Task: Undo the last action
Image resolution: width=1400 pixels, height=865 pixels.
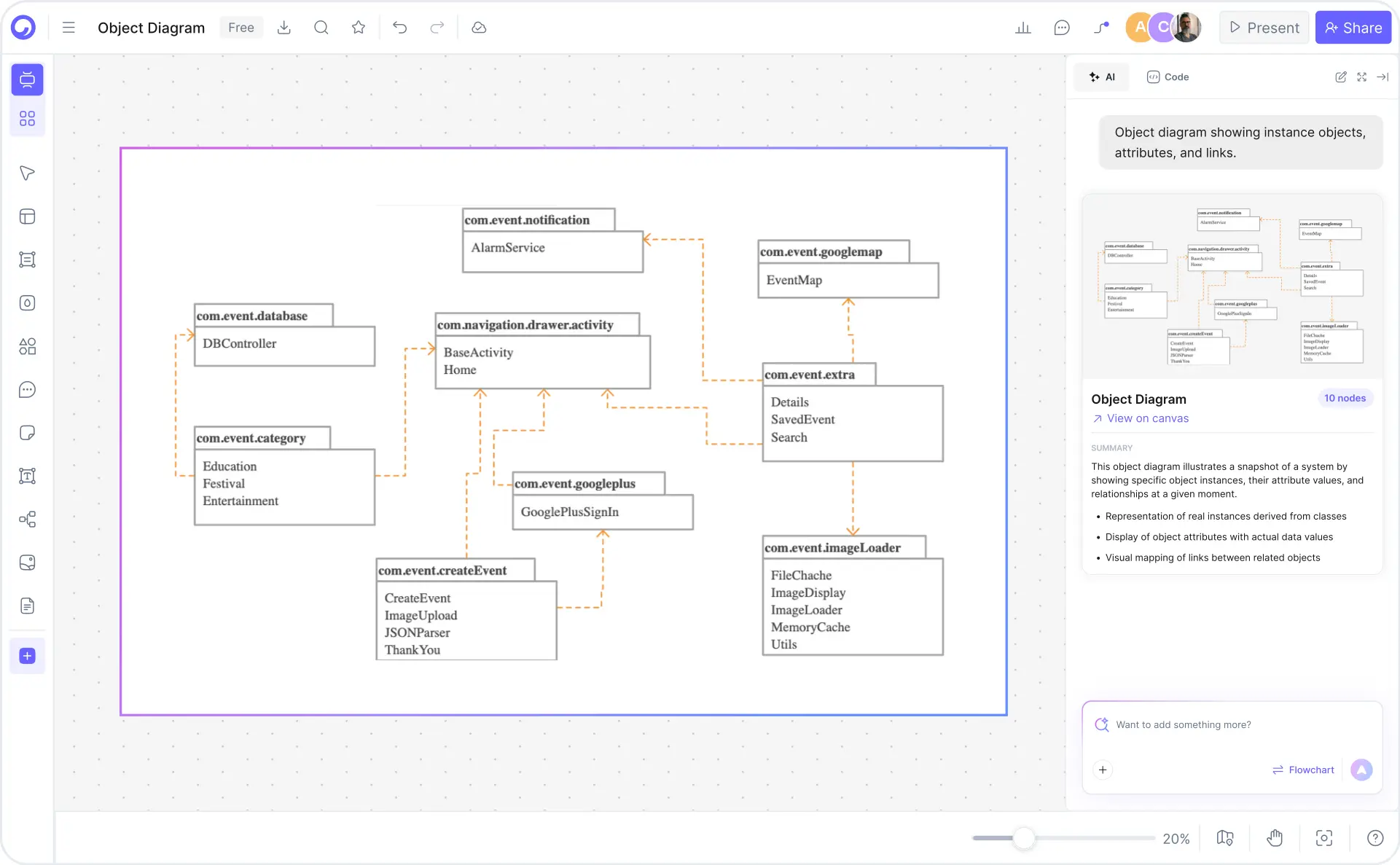Action: [400, 27]
